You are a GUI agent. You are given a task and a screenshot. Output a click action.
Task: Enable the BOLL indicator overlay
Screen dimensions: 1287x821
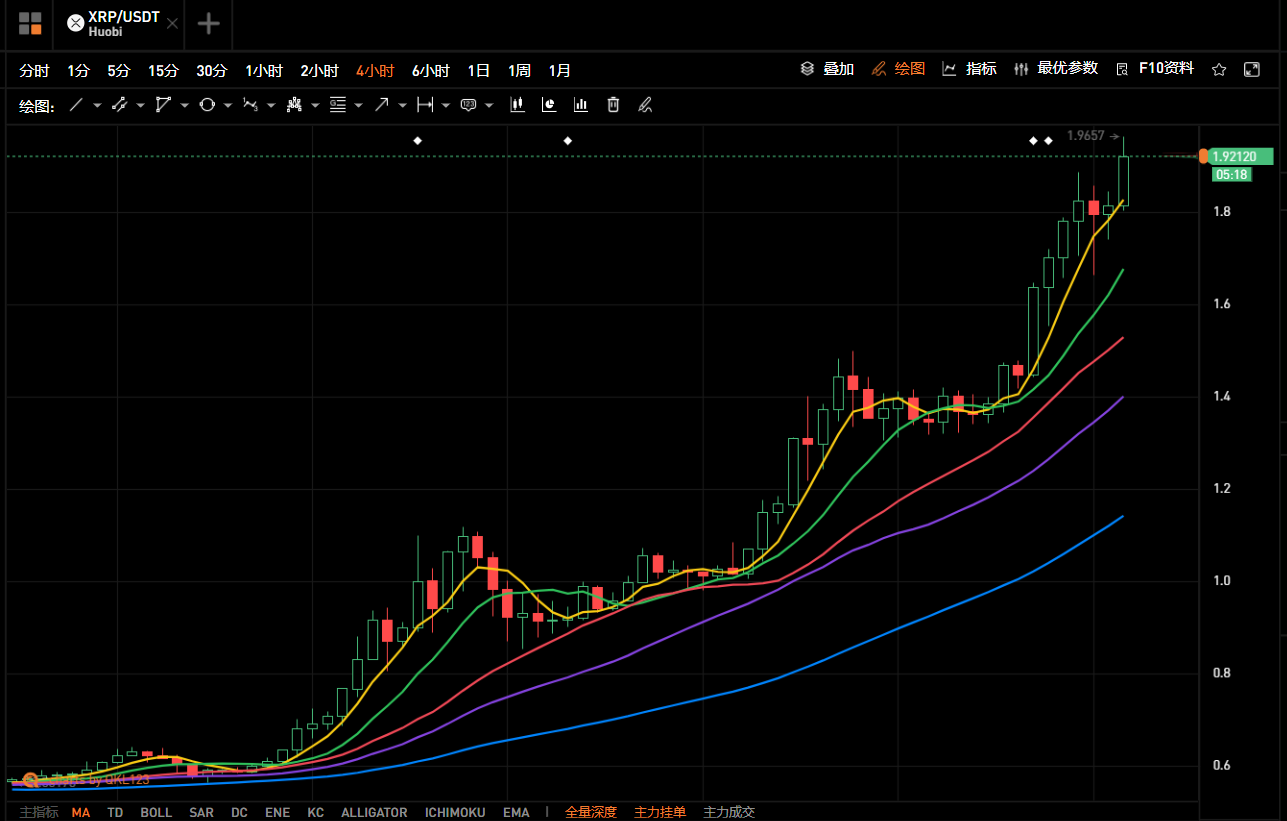(x=156, y=812)
